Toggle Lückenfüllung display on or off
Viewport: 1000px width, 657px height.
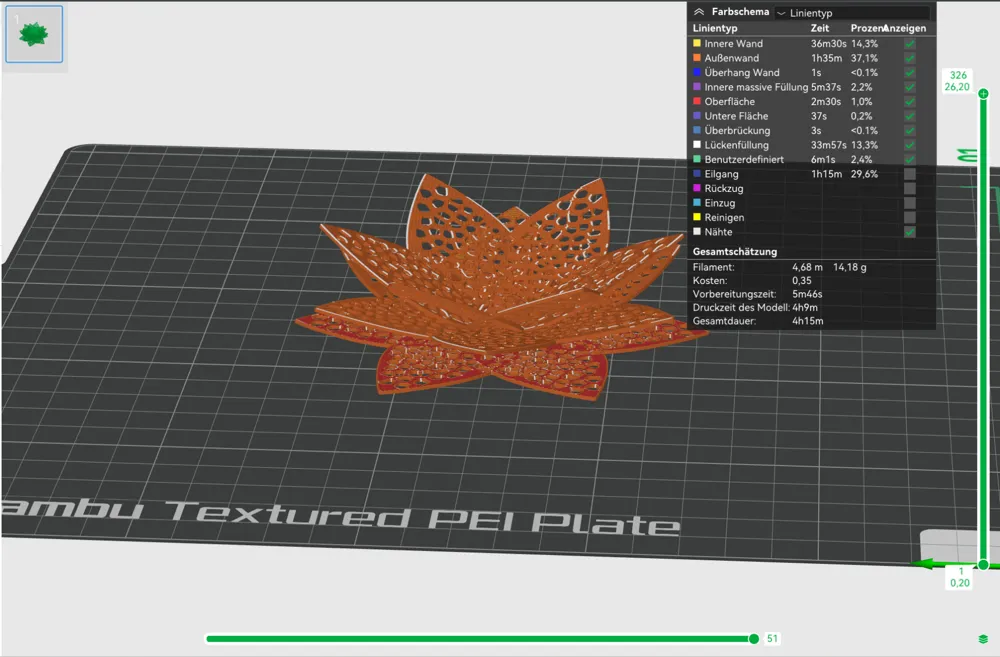pyautogui.click(x=909, y=145)
